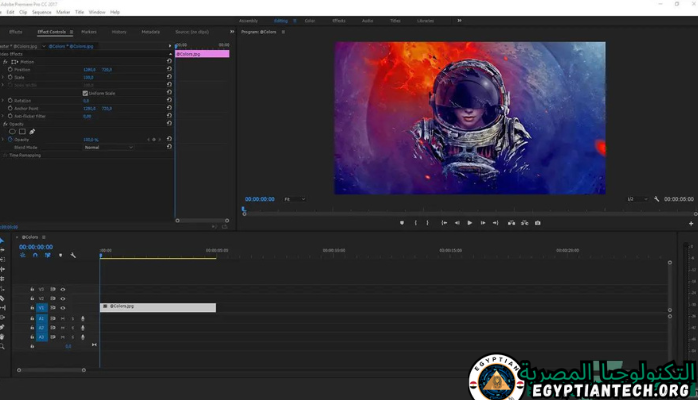Reset the Position parameter

coord(169,69)
